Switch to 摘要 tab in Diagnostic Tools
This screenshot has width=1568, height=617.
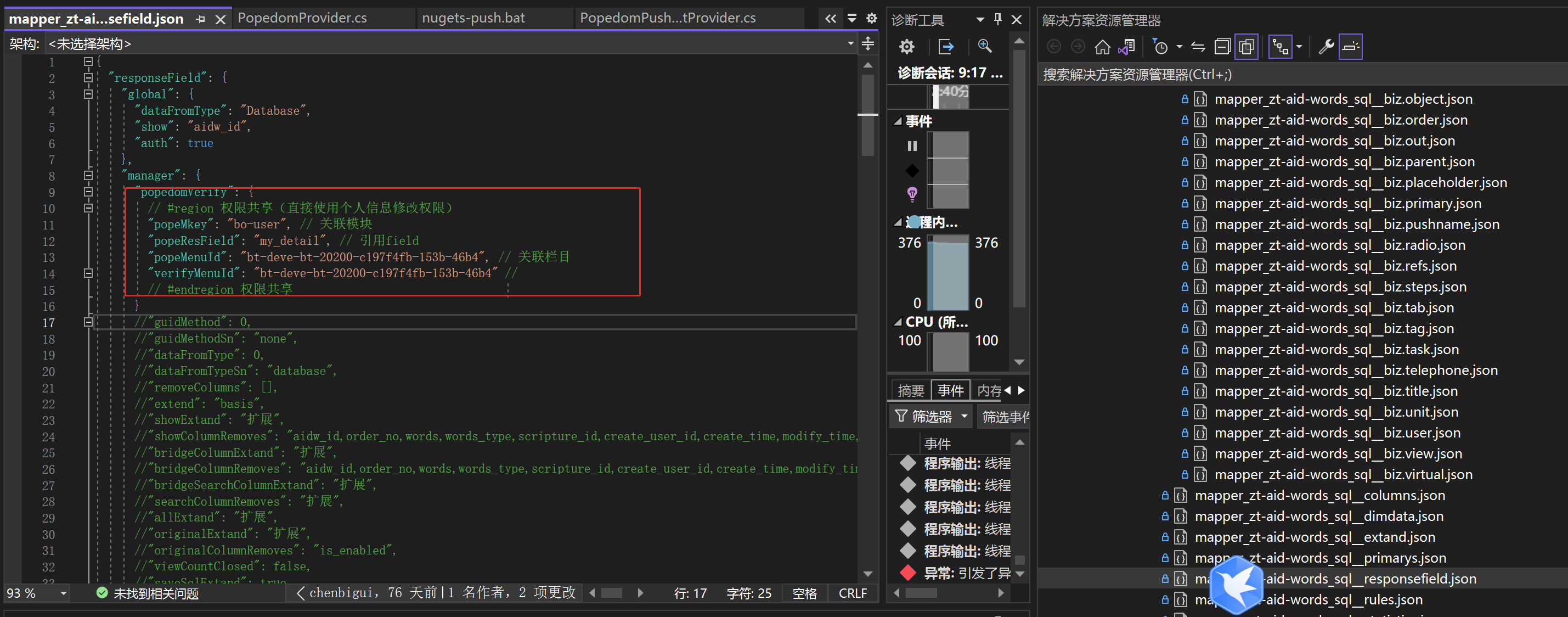[911, 390]
